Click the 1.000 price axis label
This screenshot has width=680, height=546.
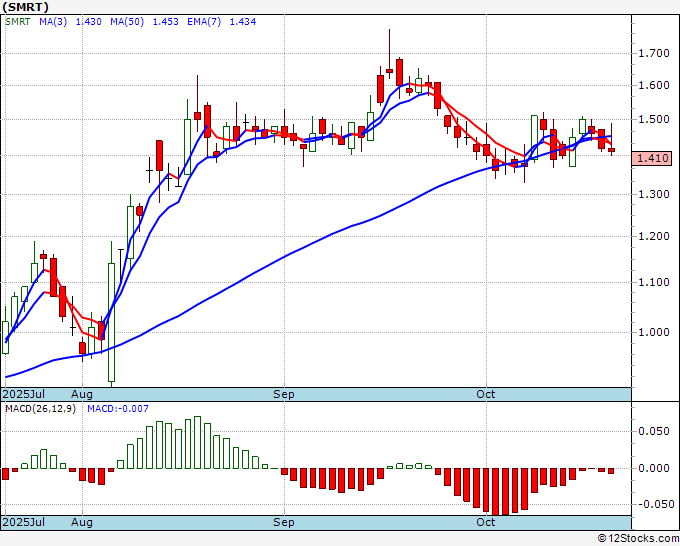(654, 332)
